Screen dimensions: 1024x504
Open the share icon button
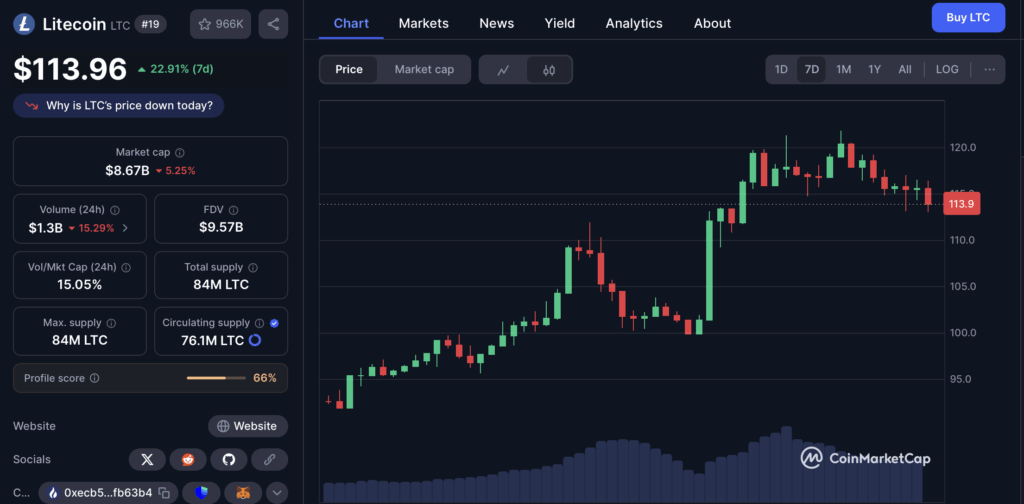(x=273, y=24)
